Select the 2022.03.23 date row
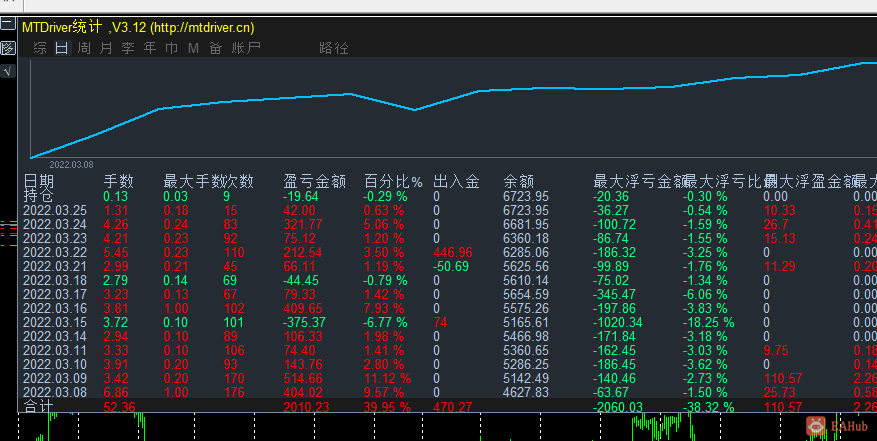The width and height of the screenshot is (877, 441). click(55, 238)
